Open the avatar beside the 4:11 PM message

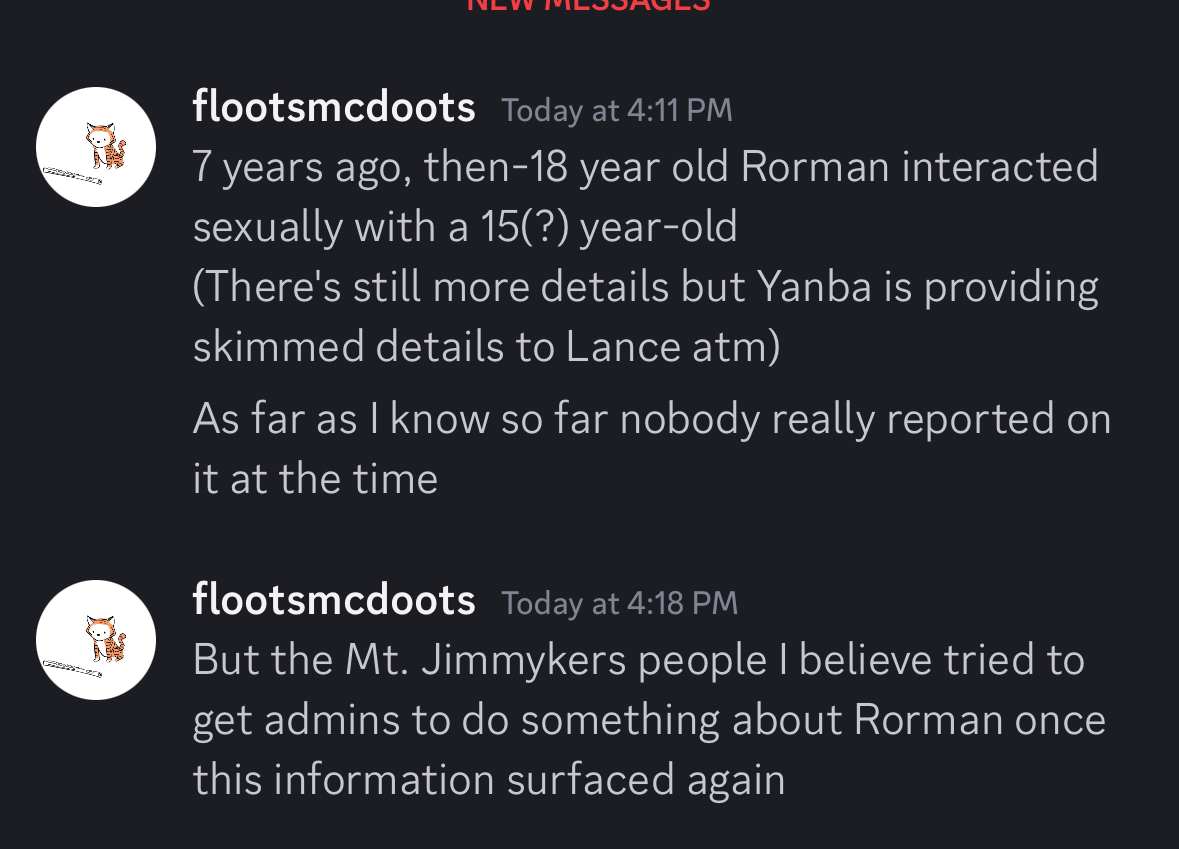(96, 147)
